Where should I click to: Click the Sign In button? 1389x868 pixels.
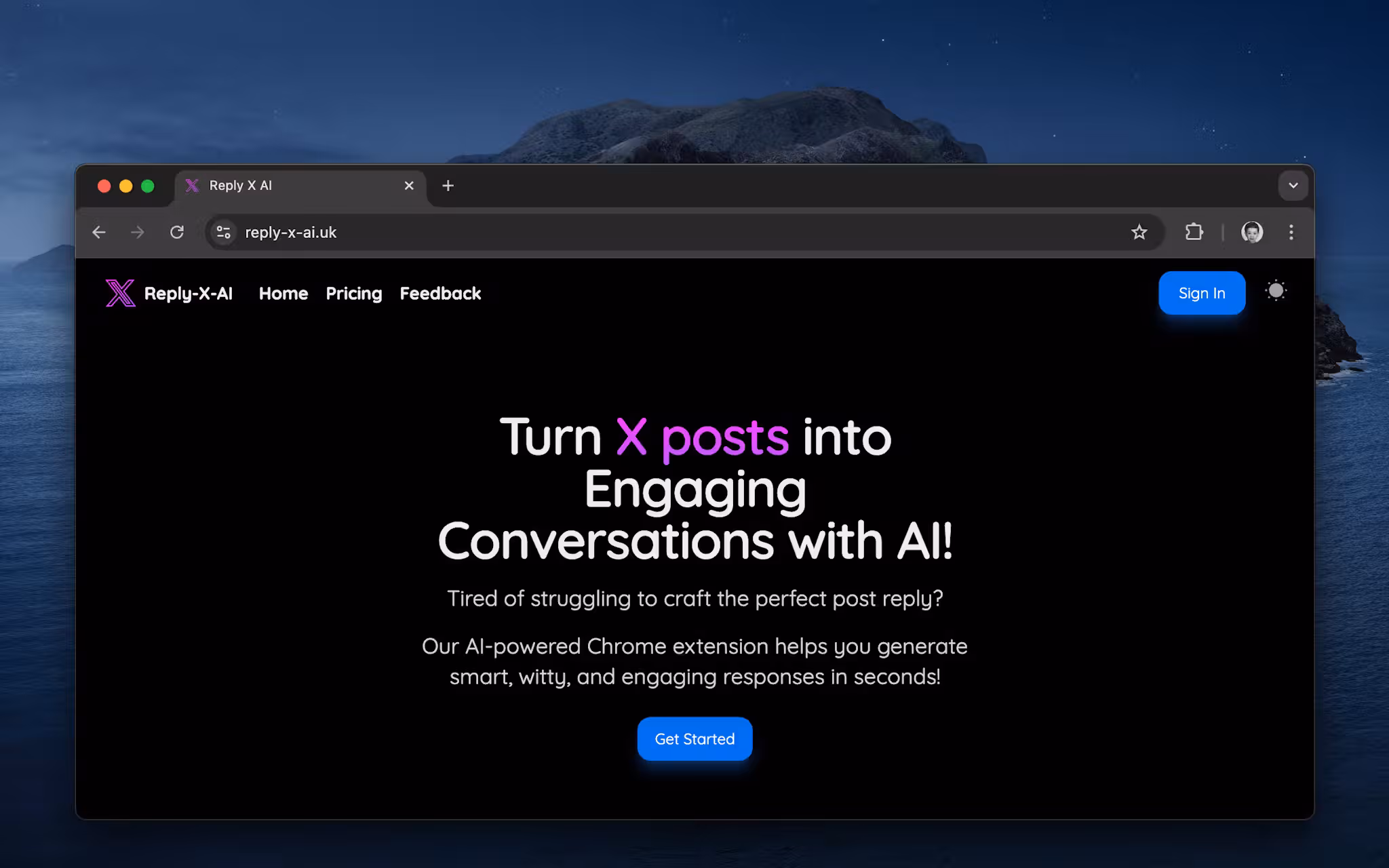(1202, 293)
